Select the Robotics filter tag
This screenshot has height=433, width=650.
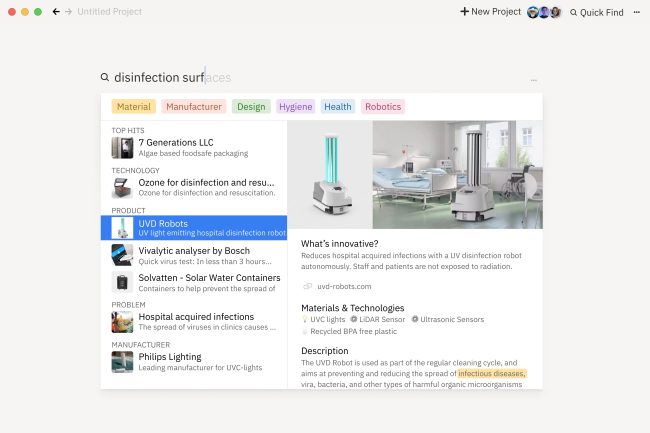coord(383,106)
